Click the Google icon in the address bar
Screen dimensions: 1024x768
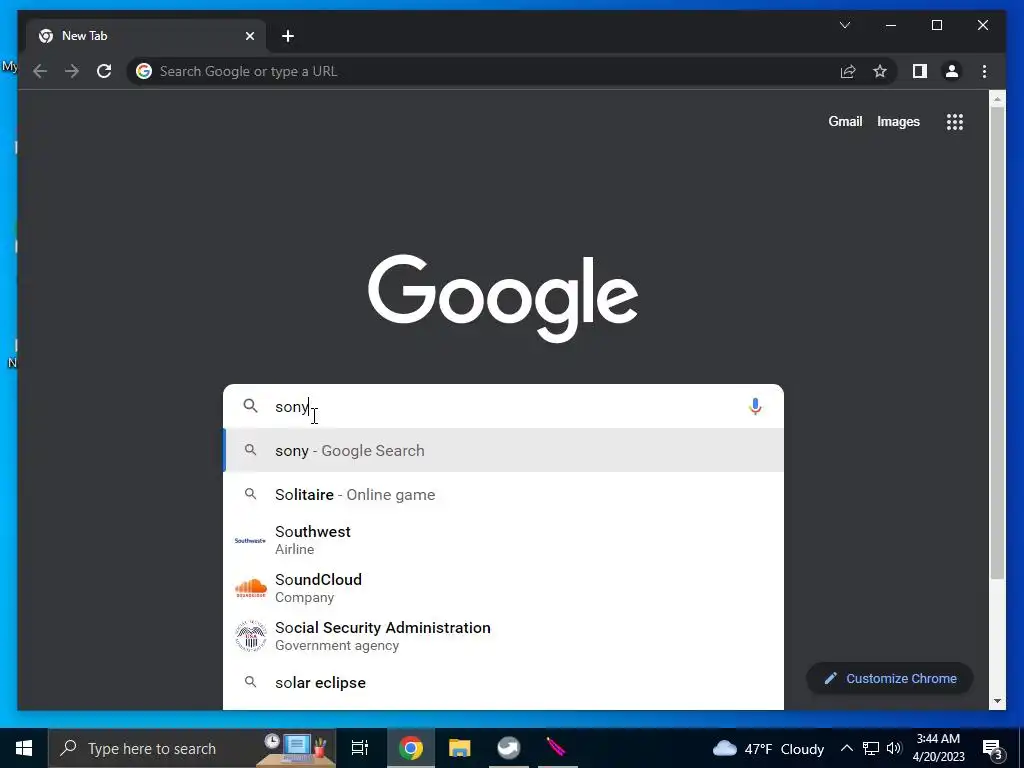[x=144, y=71]
